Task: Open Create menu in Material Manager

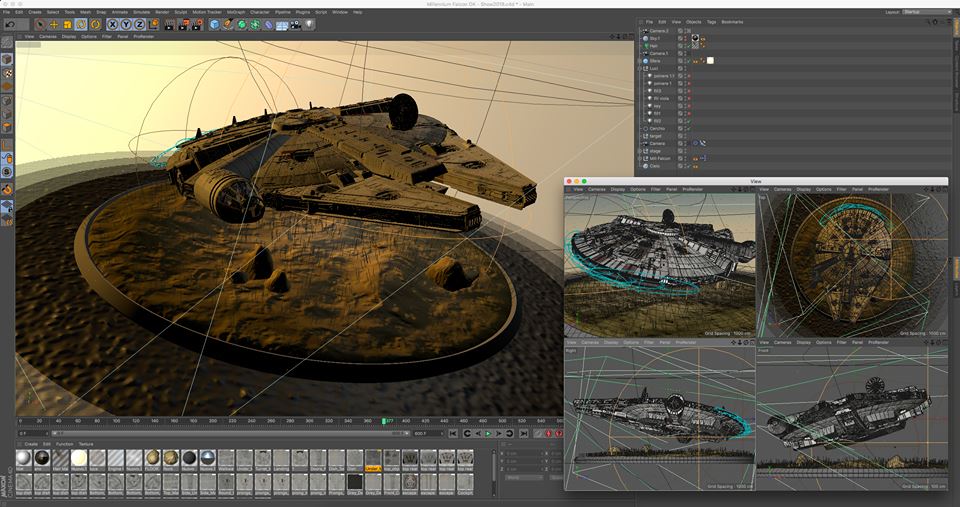Action: click(x=31, y=444)
